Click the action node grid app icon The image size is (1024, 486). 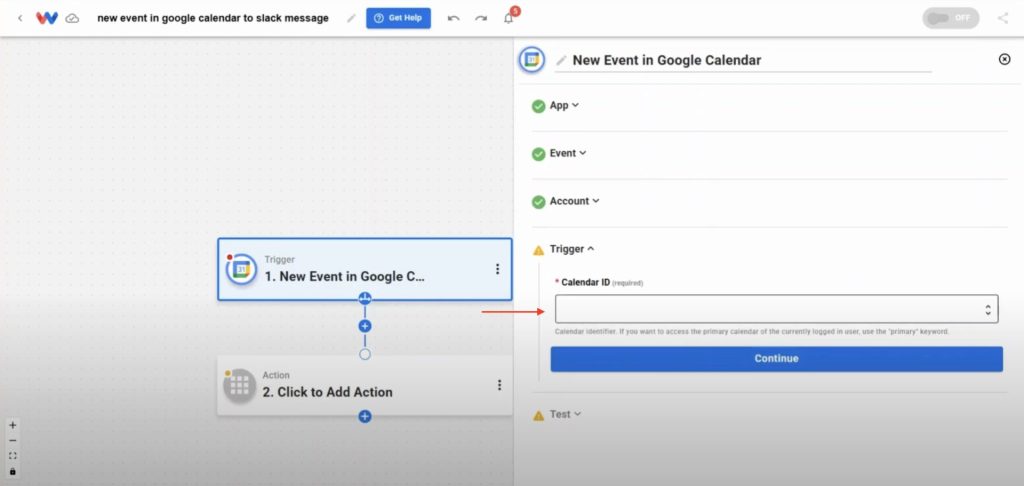coord(239,386)
